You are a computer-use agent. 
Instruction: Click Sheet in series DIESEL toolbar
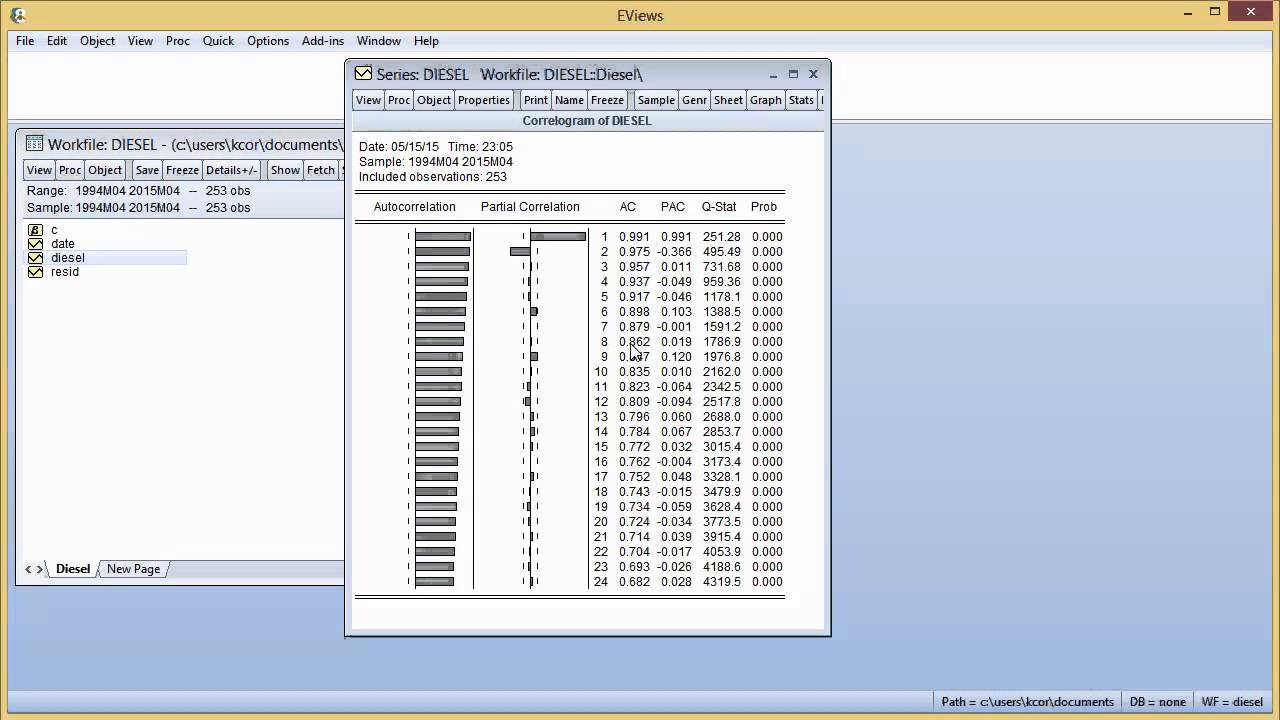click(728, 100)
